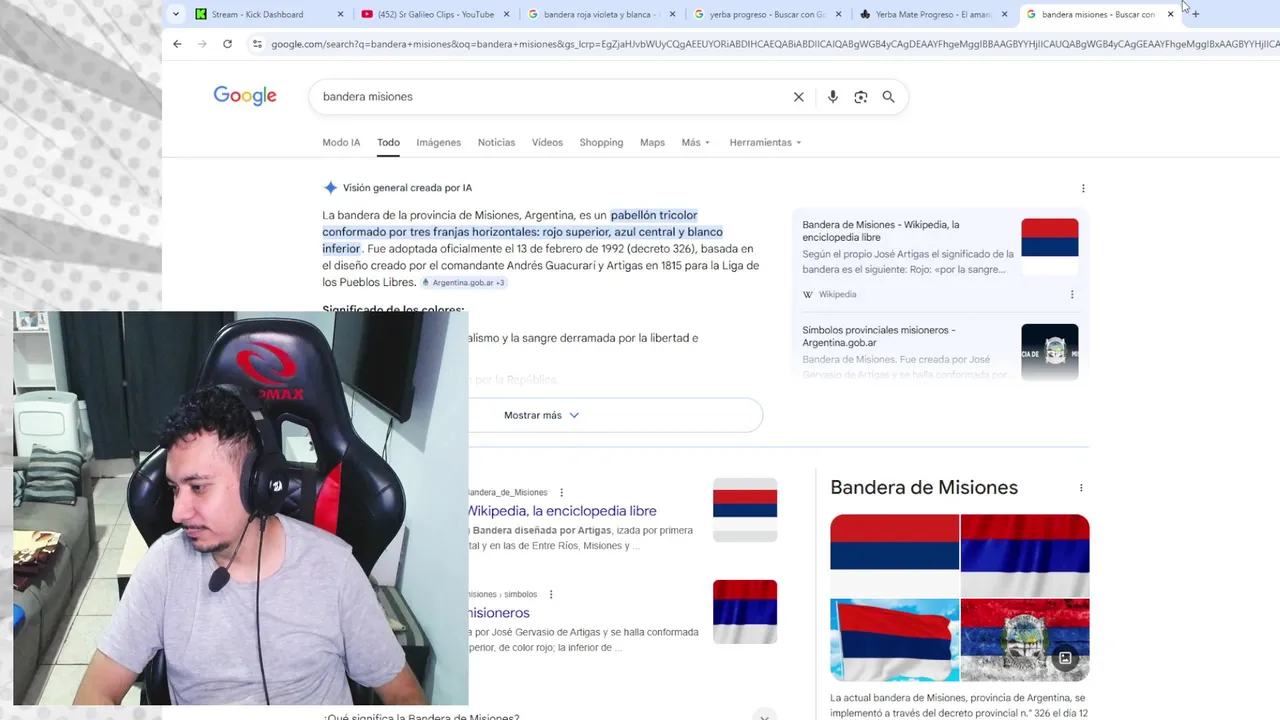This screenshot has width=1280, height=720.
Task: Open three-dot menu beside símbolos result
Action: point(550,594)
